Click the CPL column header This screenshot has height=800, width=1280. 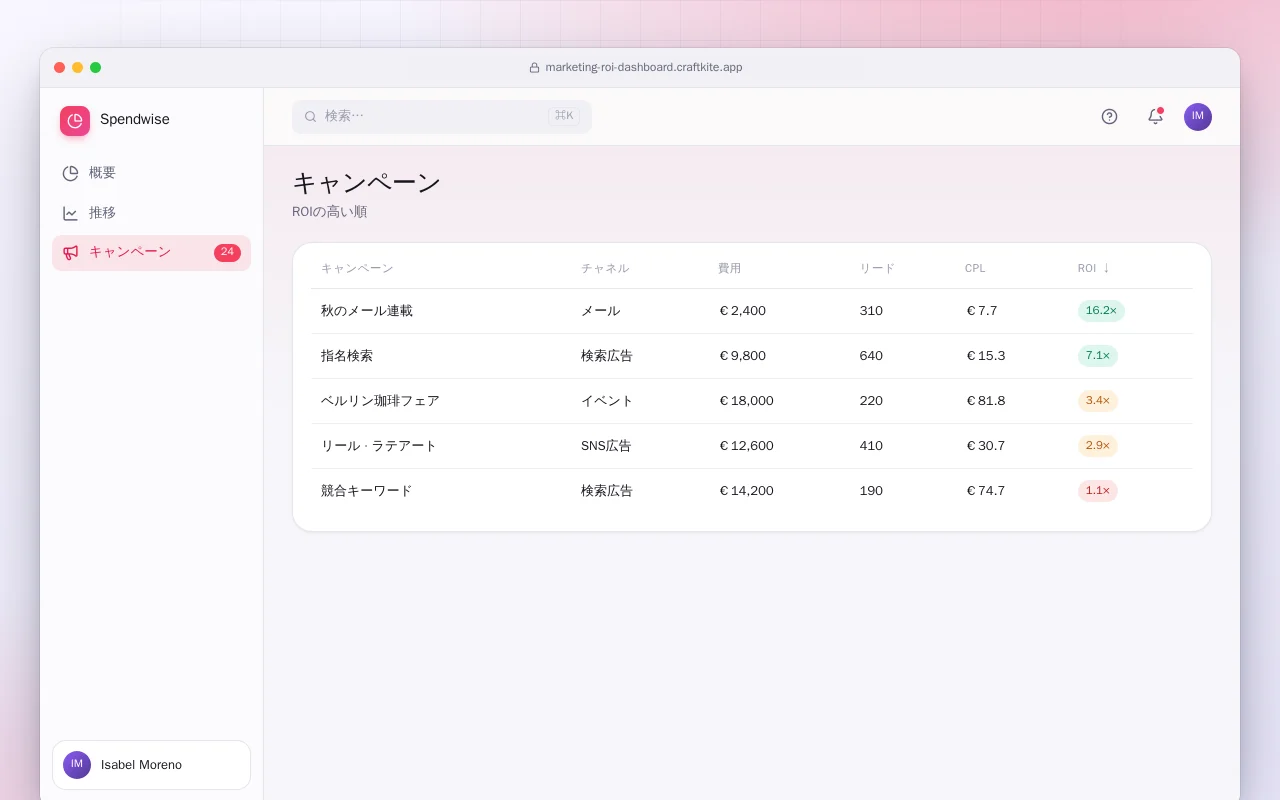pyautogui.click(x=975, y=268)
